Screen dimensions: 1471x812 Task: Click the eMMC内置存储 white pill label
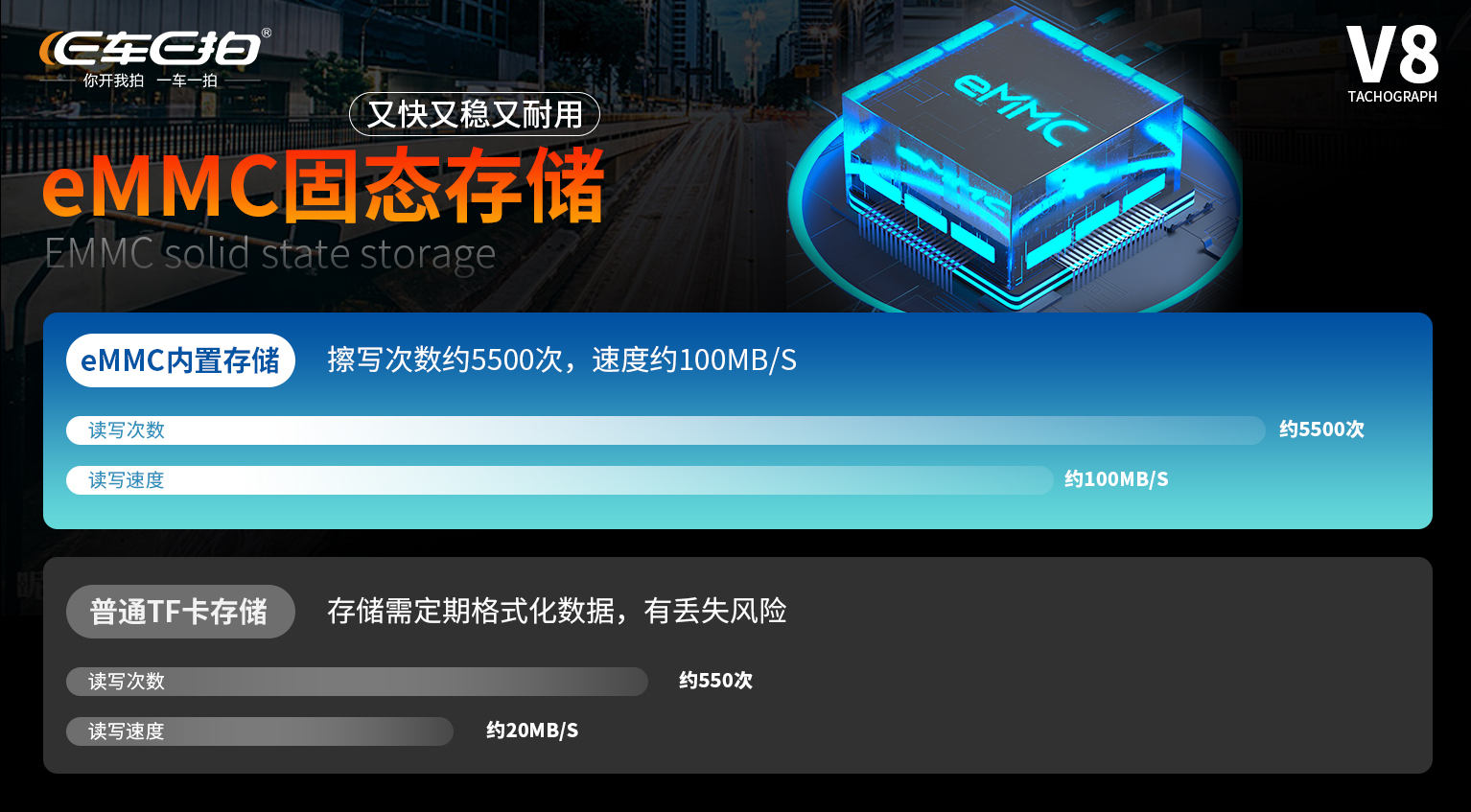180,360
